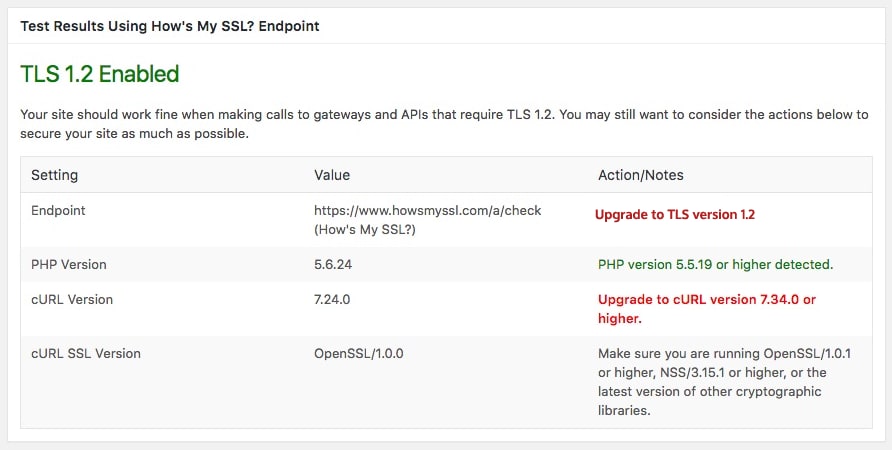This screenshot has width=892, height=450.
Task: Click the 'cURL SSL Version' setting cell
Action: (x=86, y=353)
